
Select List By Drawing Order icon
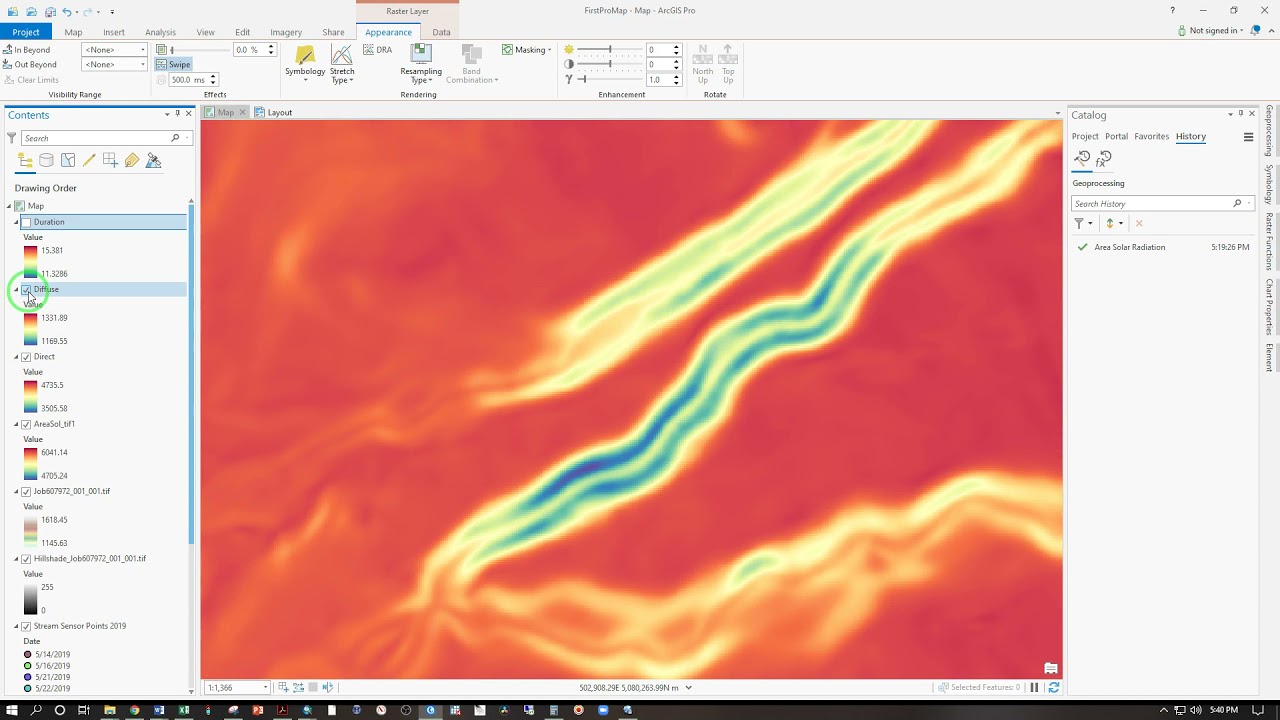point(26,160)
